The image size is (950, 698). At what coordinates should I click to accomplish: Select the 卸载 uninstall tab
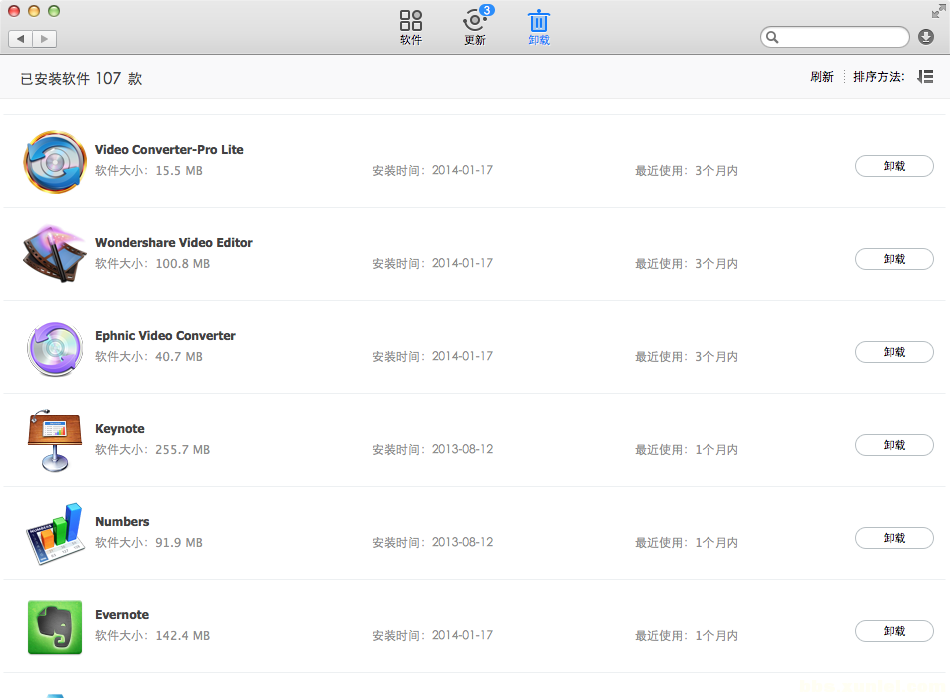(539, 27)
